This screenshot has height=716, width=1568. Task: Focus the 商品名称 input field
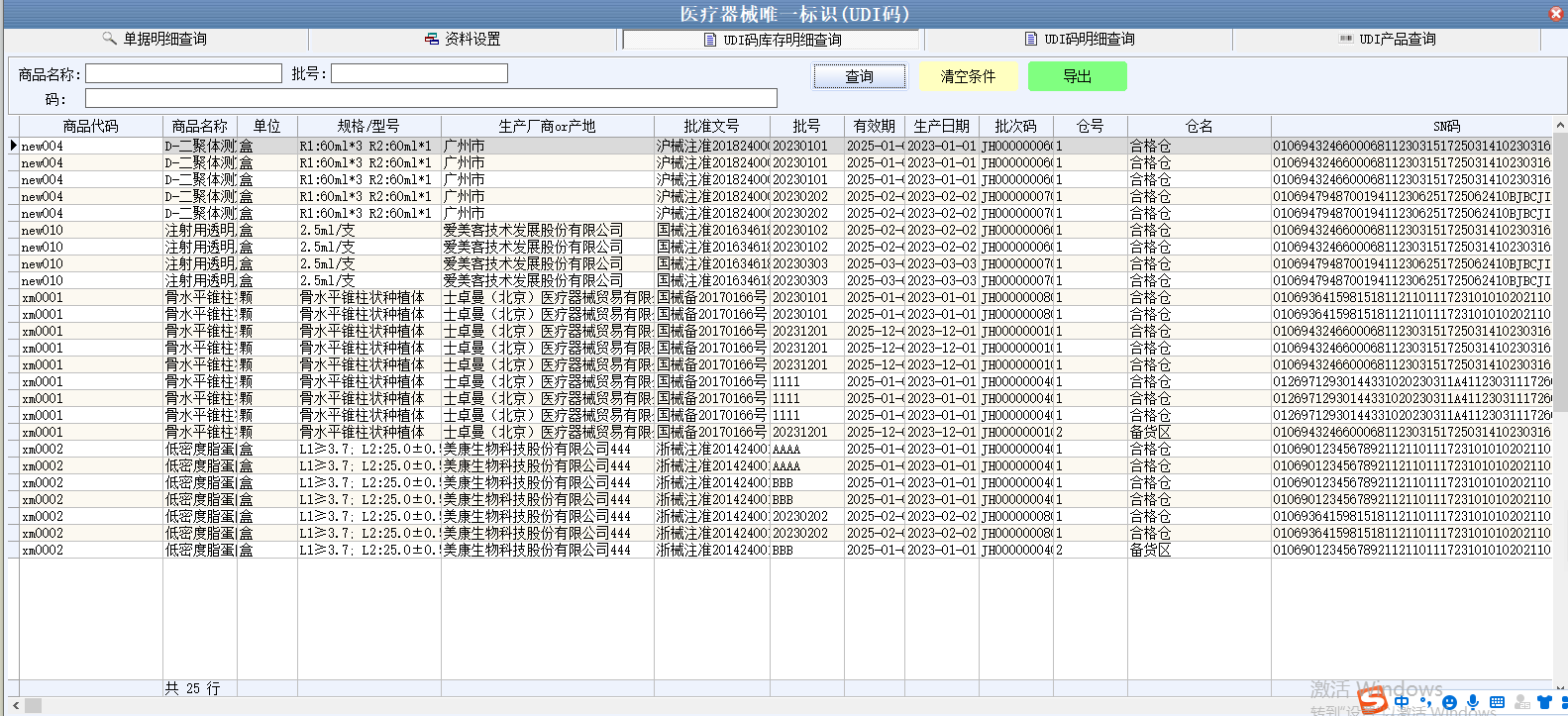(x=183, y=74)
